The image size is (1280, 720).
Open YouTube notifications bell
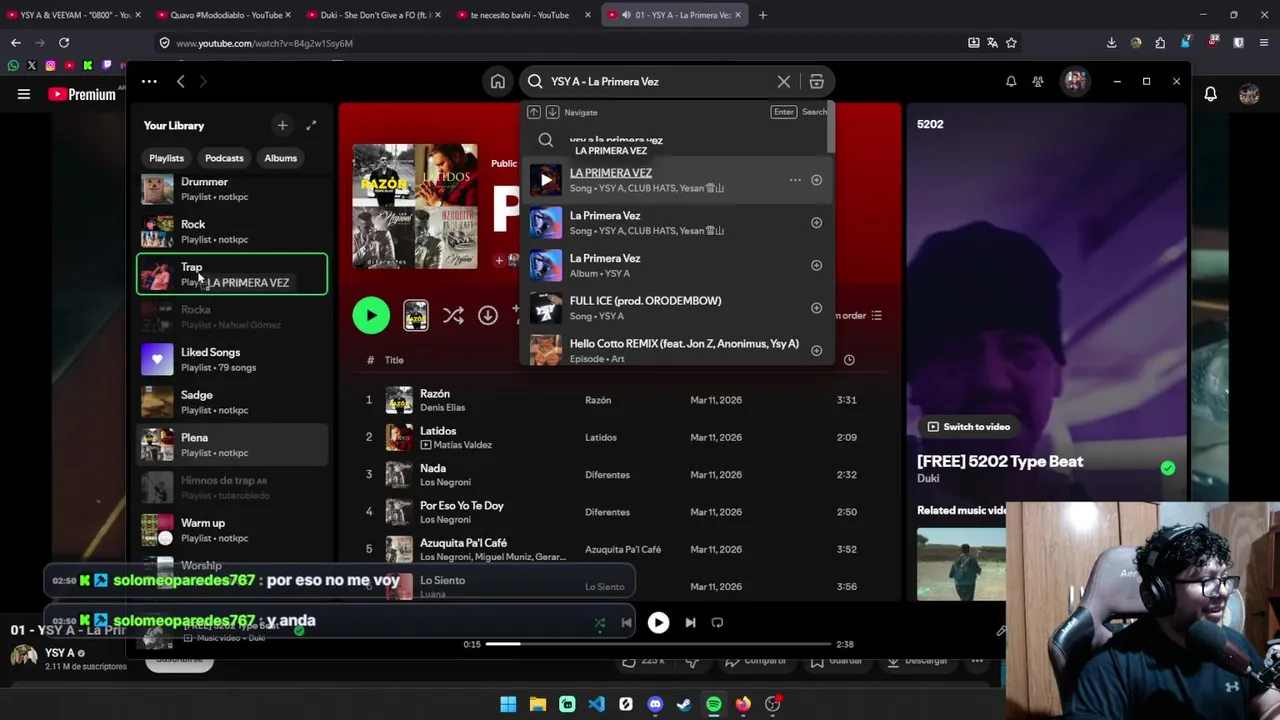pyautogui.click(x=1210, y=94)
